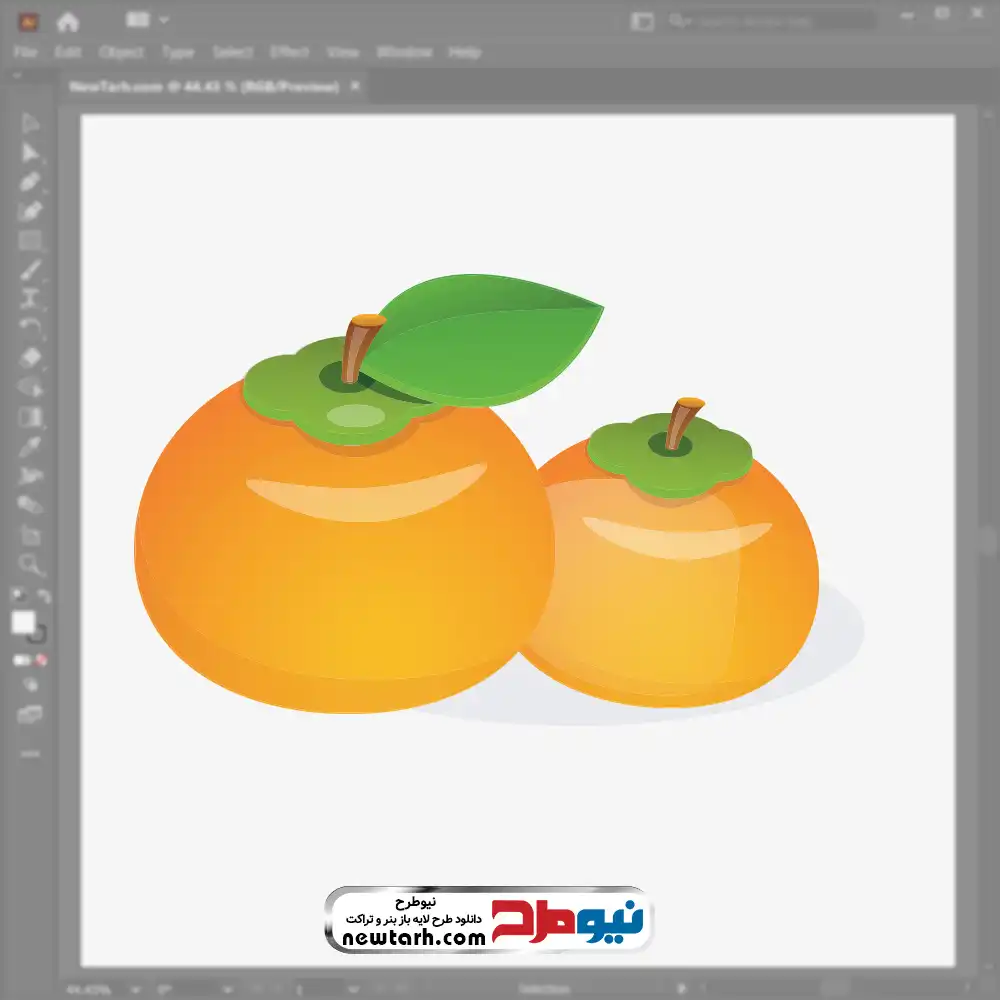Open the rotate view dropdown in status bar
The height and width of the screenshot is (1000, 1000).
tap(227, 990)
